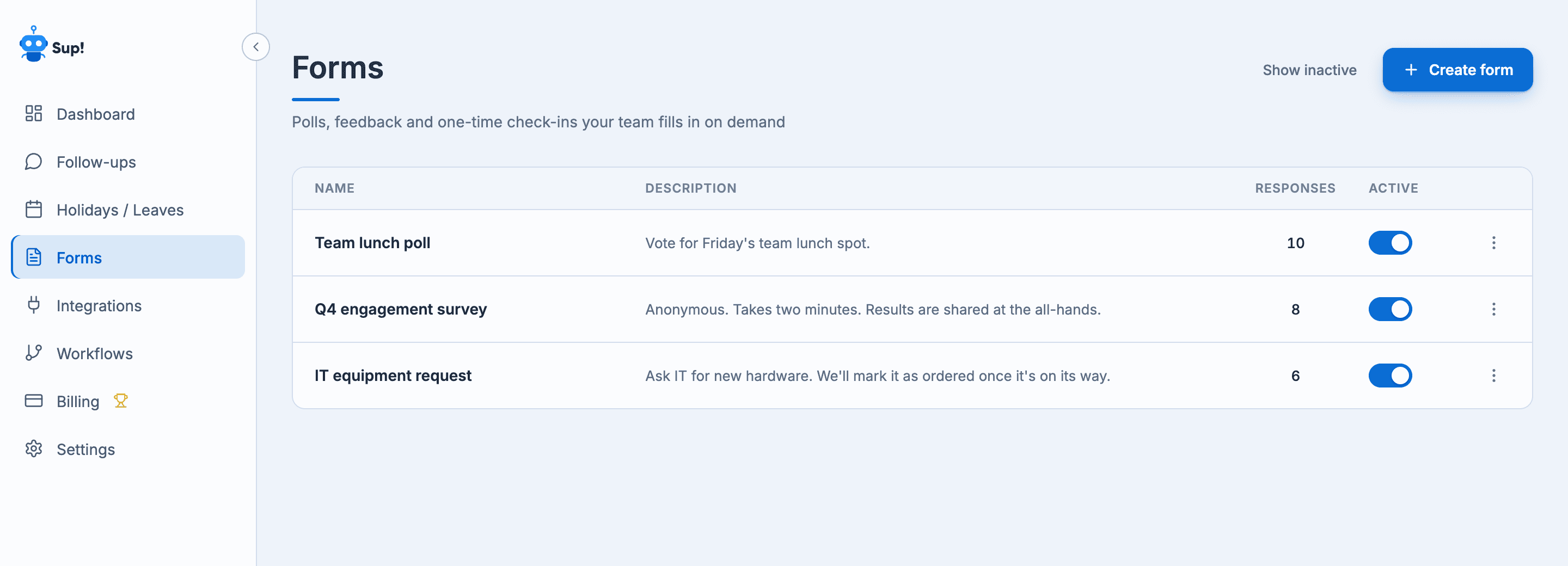
Task: Open three-dot menu for Q4 engagement survey
Action: point(1493,309)
